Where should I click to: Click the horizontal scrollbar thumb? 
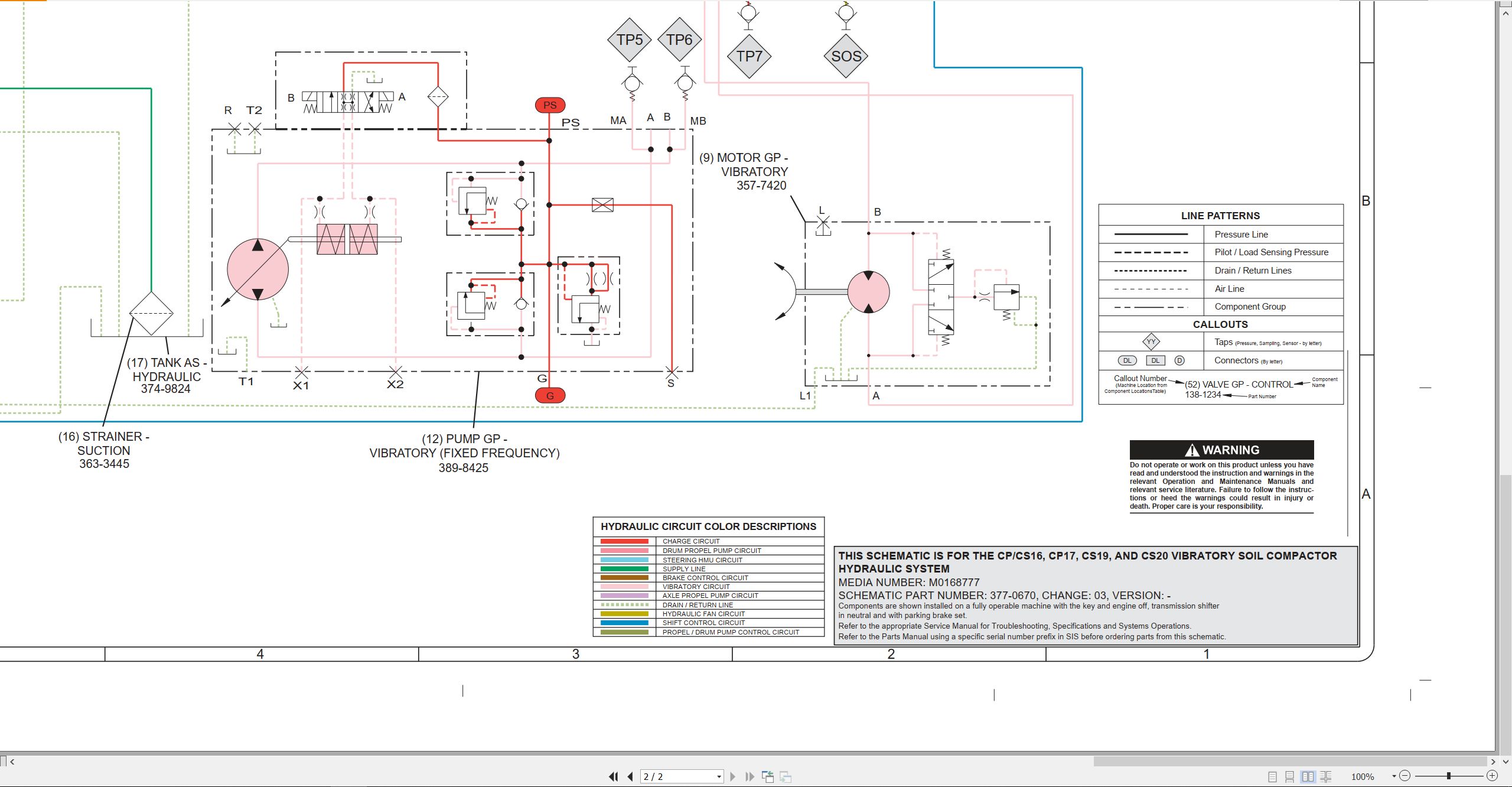coord(1290,762)
